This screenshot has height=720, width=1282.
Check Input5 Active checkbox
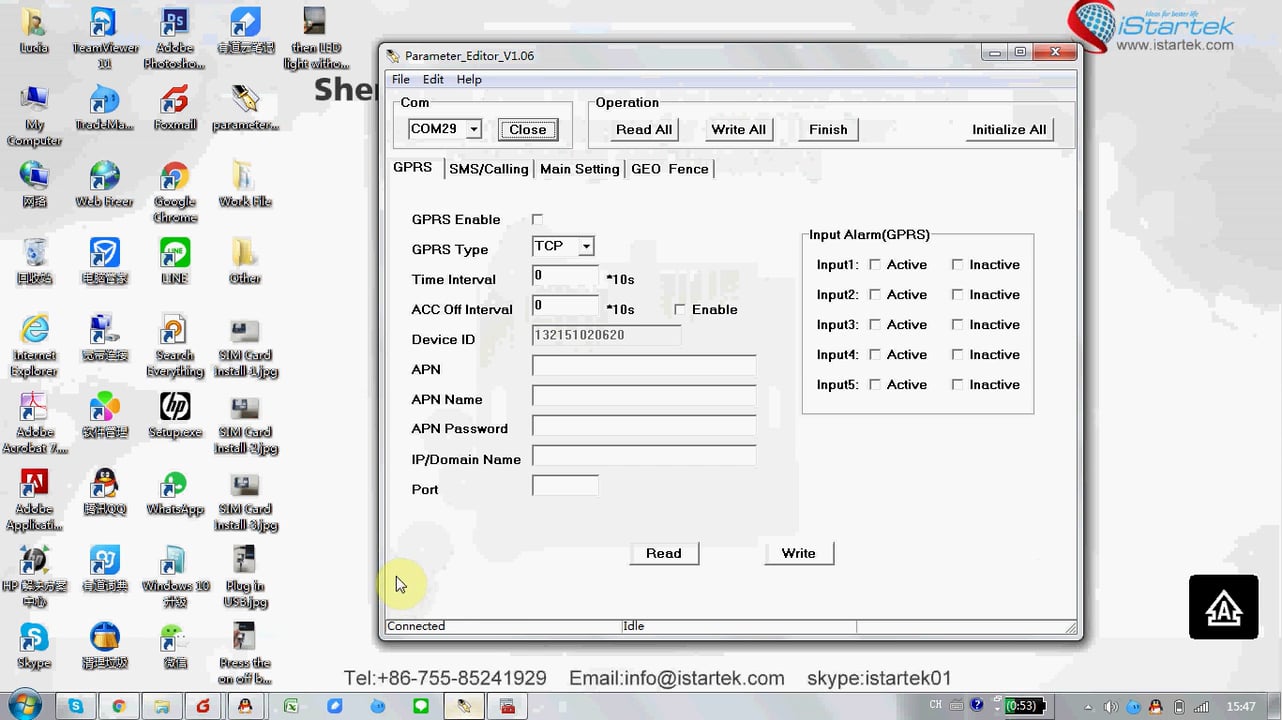coord(875,385)
